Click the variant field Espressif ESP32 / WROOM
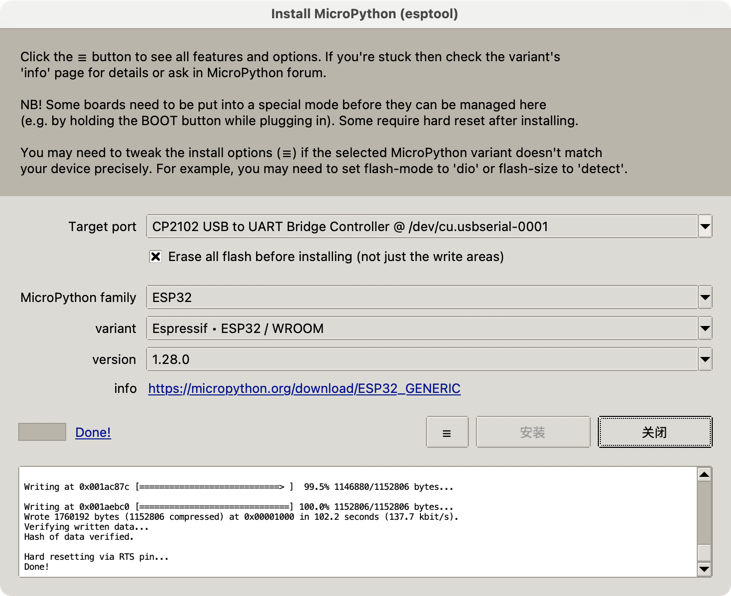This screenshot has width=731, height=596. coord(422,328)
